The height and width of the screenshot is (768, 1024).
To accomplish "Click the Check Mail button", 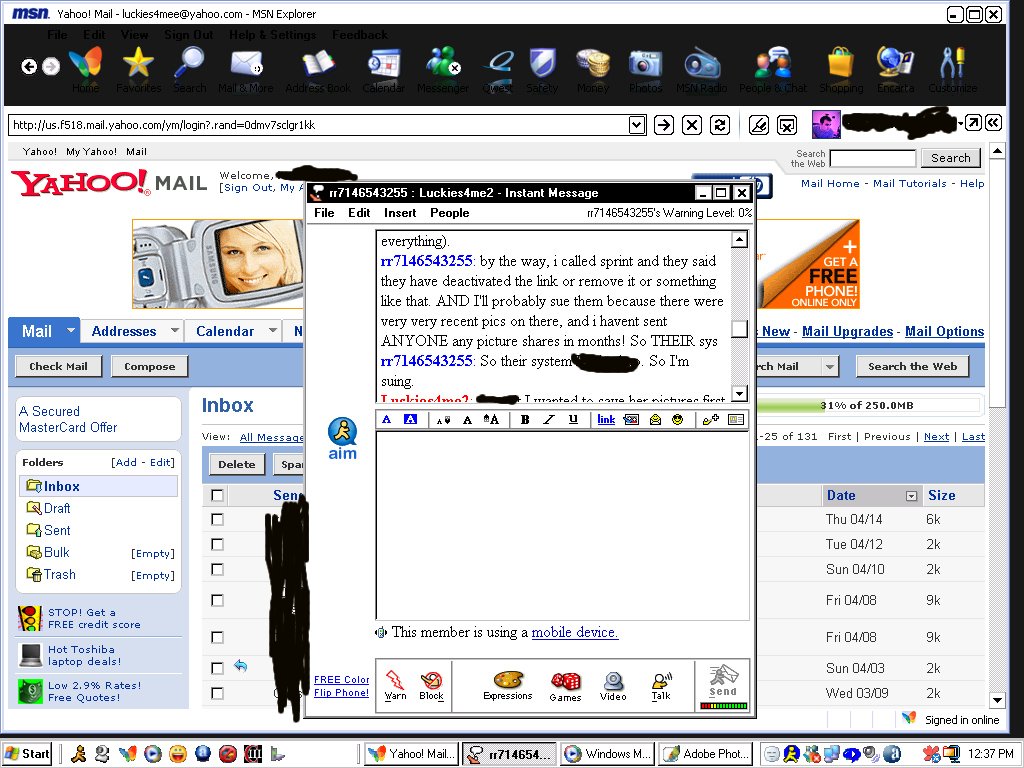I will [x=59, y=366].
